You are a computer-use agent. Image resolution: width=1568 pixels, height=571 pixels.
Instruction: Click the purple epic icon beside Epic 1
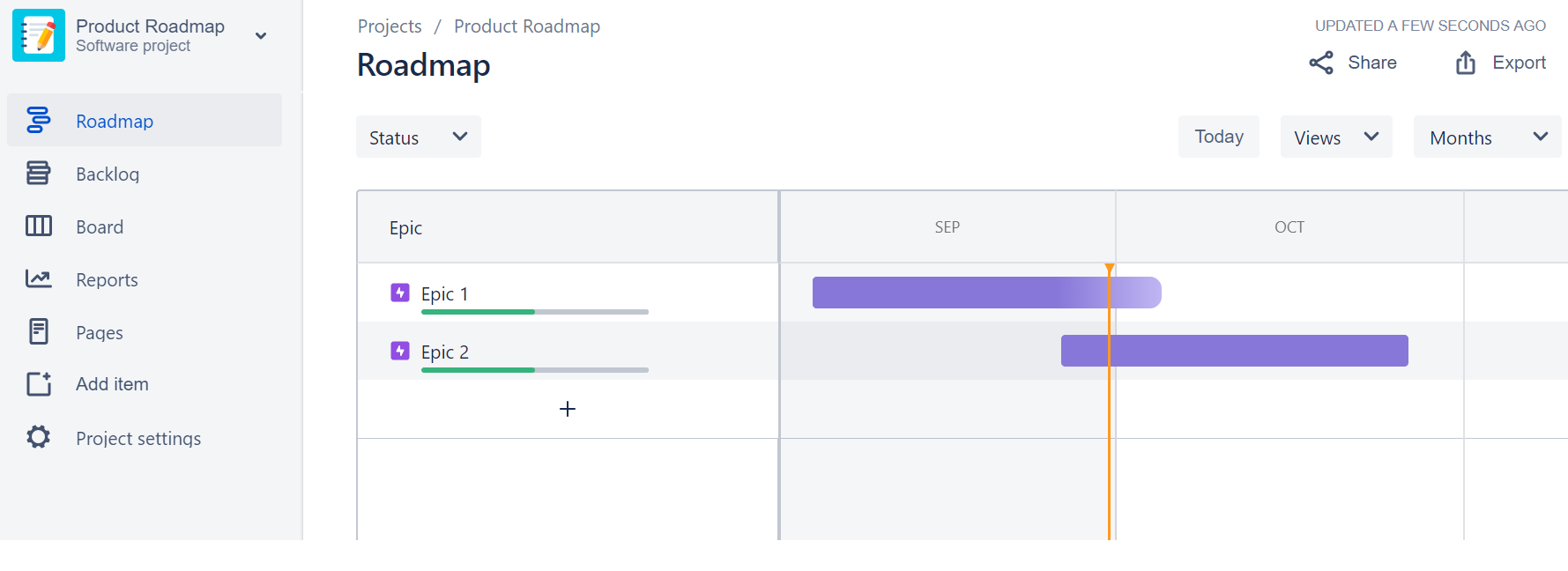[x=399, y=292]
